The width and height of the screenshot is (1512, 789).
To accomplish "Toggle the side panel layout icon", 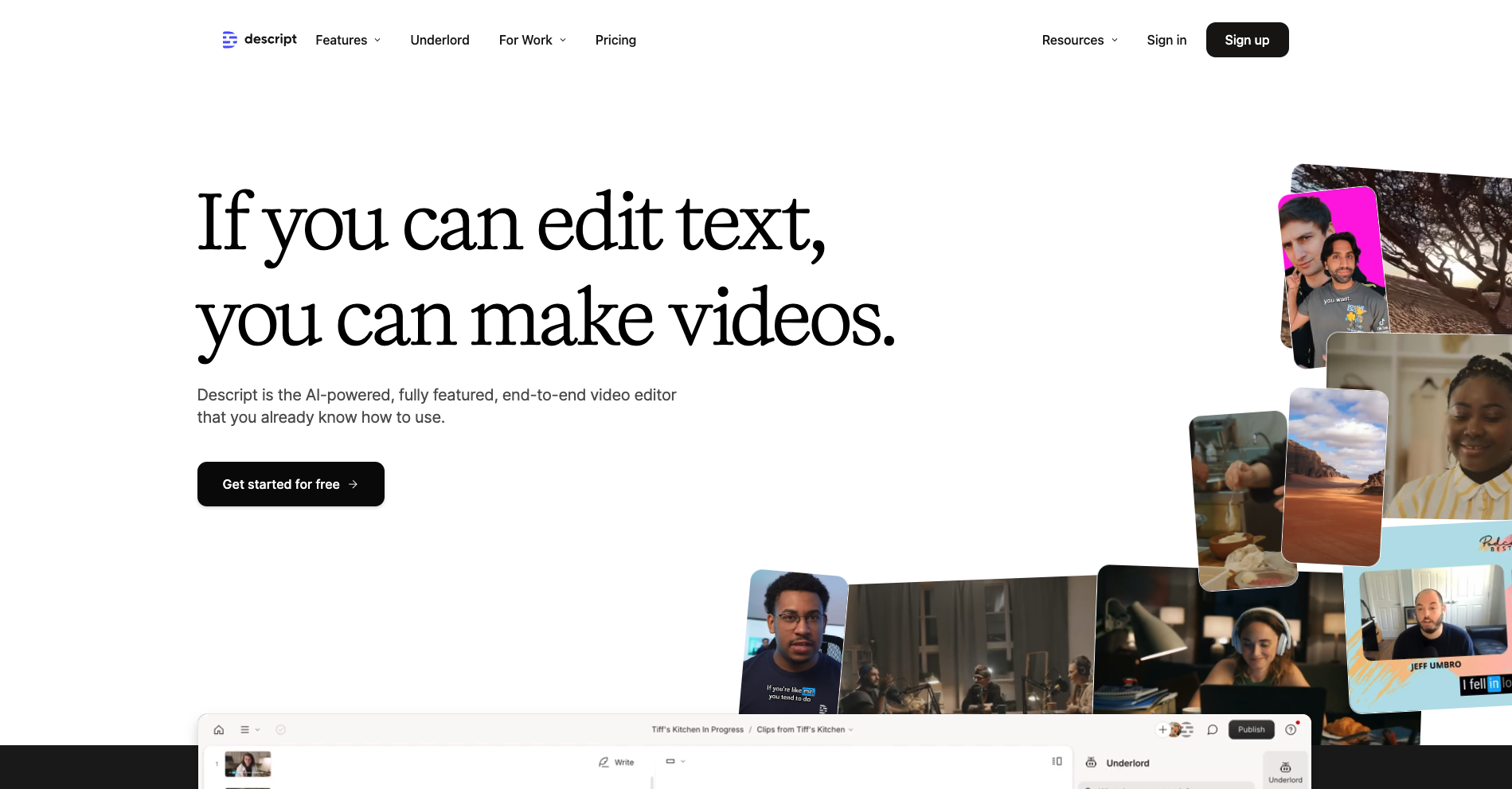I will click(x=1057, y=761).
